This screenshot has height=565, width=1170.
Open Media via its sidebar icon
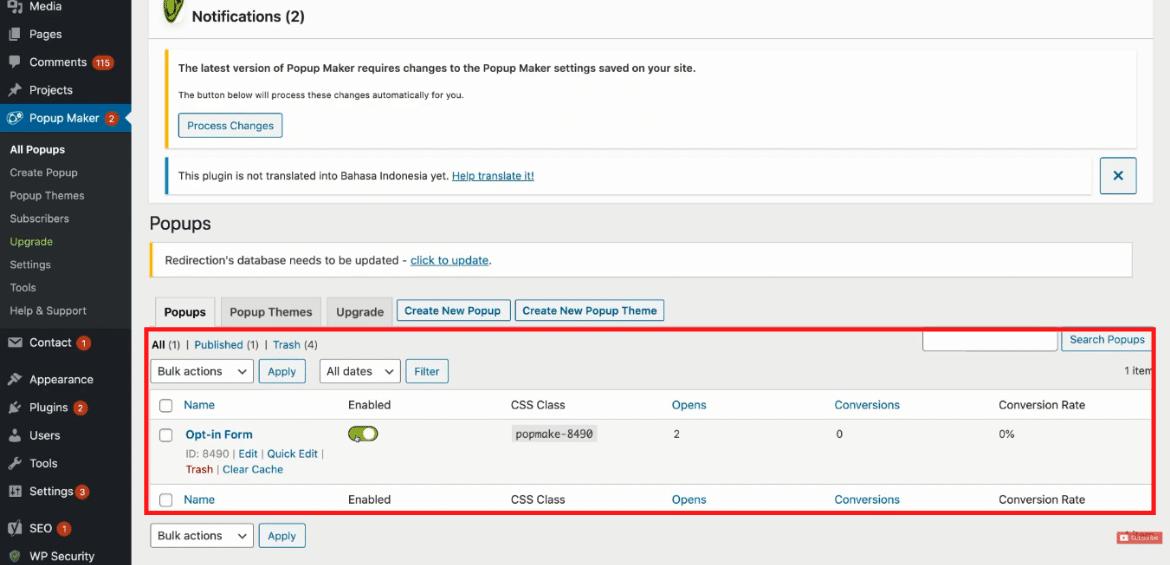pos(14,7)
